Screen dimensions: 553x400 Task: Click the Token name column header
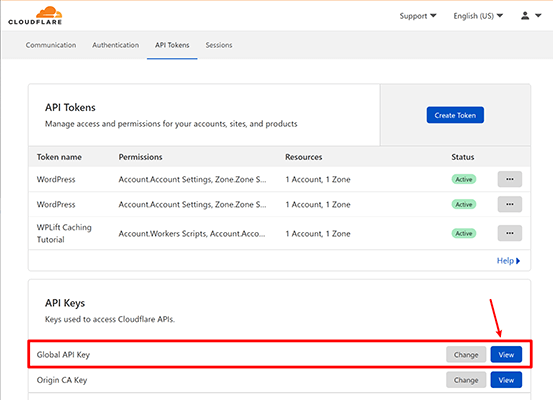click(59, 157)
